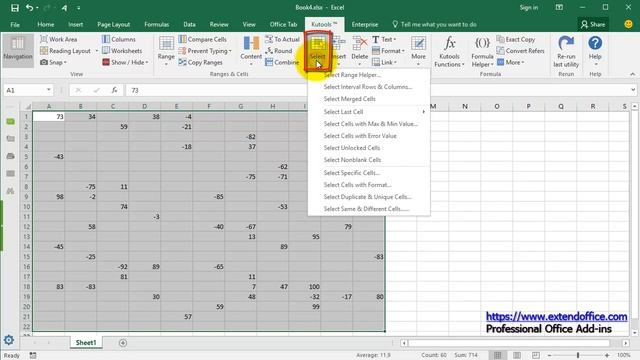Choose Select Duplicate & Unique Cells
Viewport: 640px width, 360px height.
click(x=369, y=197)
